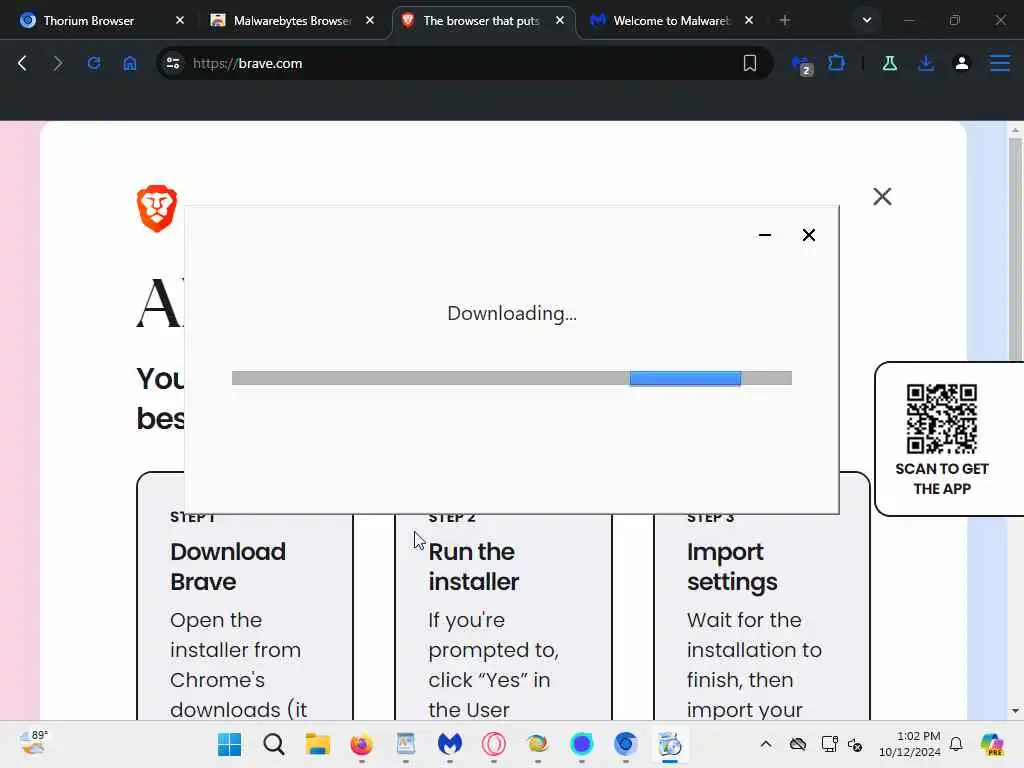
Task: Open the Extensions puzzle-piece menu
Action: pos(837,63)
